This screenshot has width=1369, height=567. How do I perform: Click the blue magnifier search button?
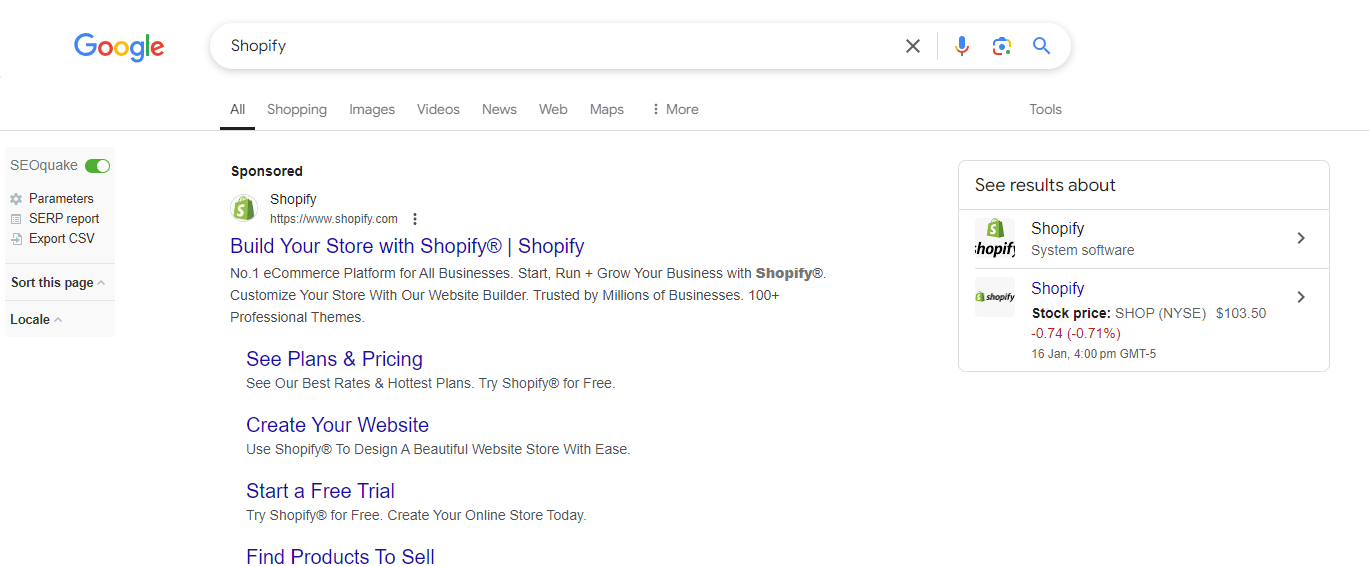coord(1042,46)
